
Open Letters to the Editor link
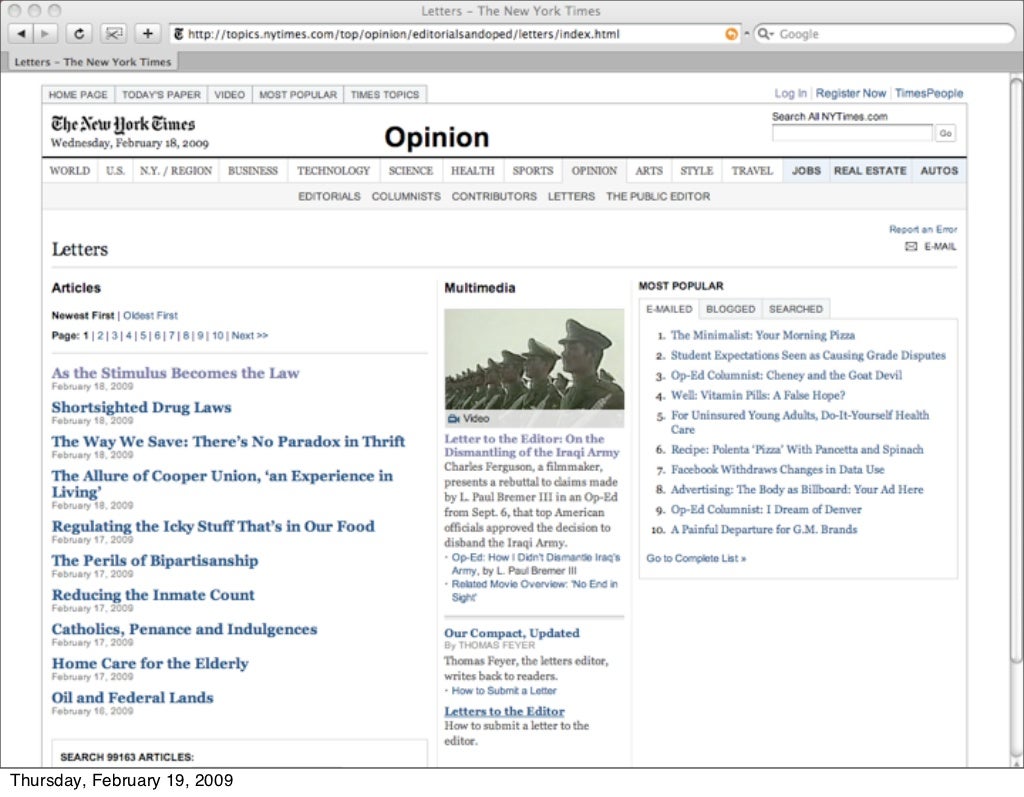504,711
